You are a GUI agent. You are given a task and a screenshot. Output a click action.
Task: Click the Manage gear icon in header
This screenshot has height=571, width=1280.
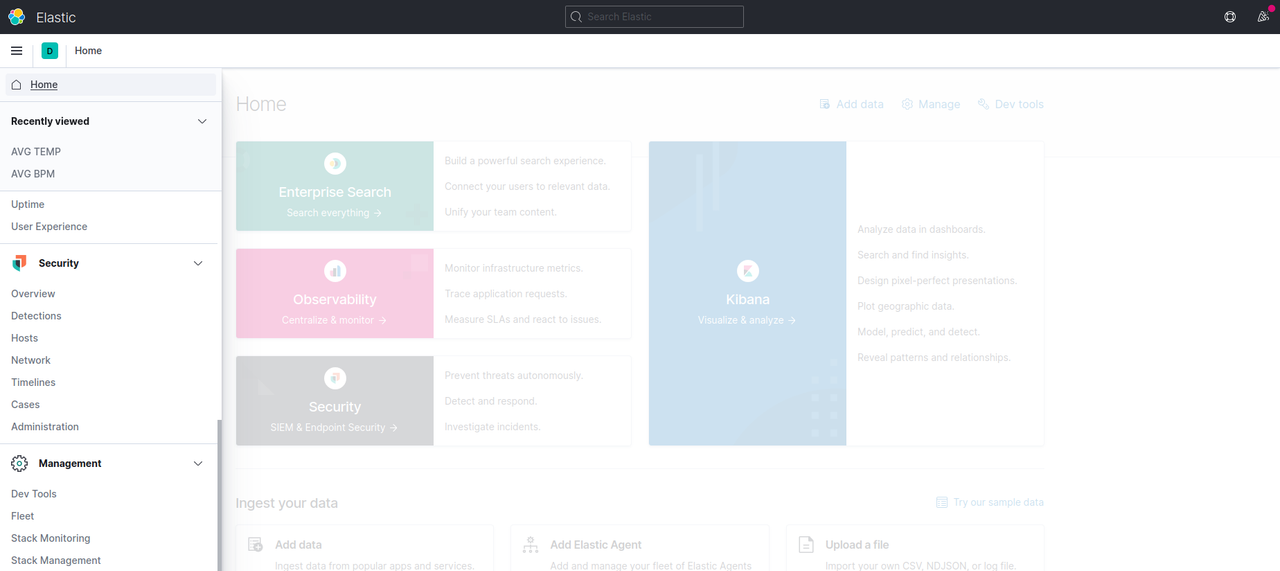pyautogui.click(x=907, y=104)
